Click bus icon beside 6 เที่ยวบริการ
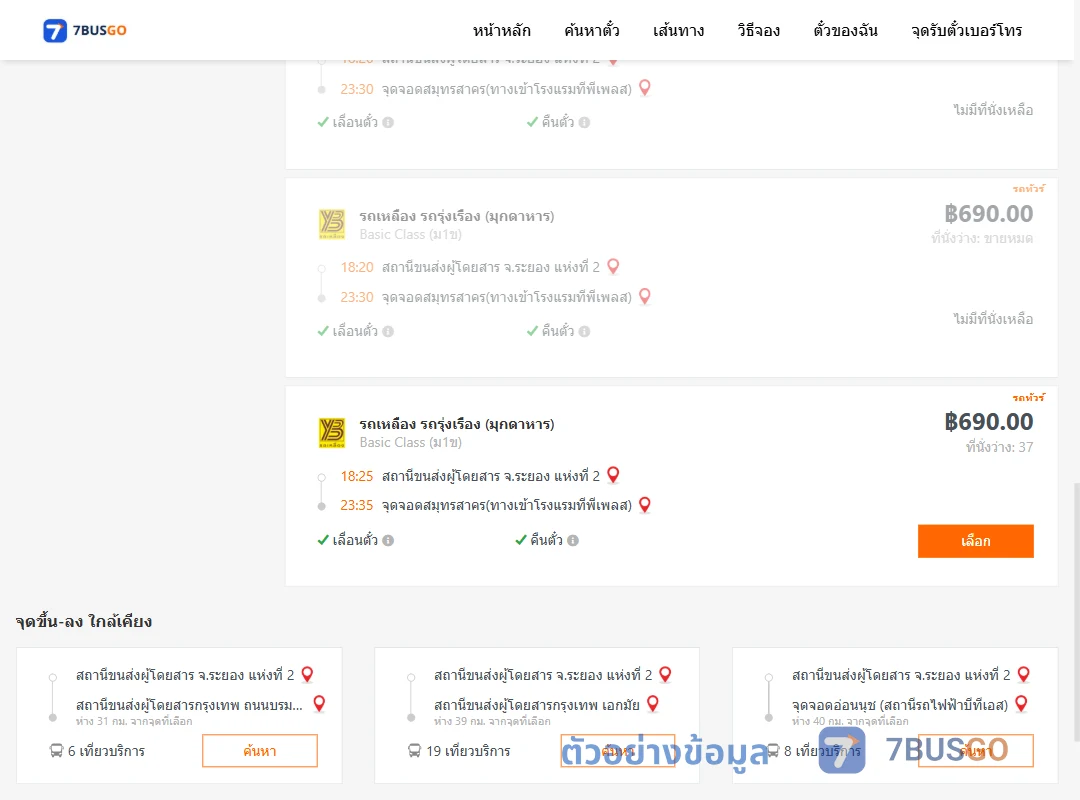This screenshot has height=800, width=1080. click(56, 750)
